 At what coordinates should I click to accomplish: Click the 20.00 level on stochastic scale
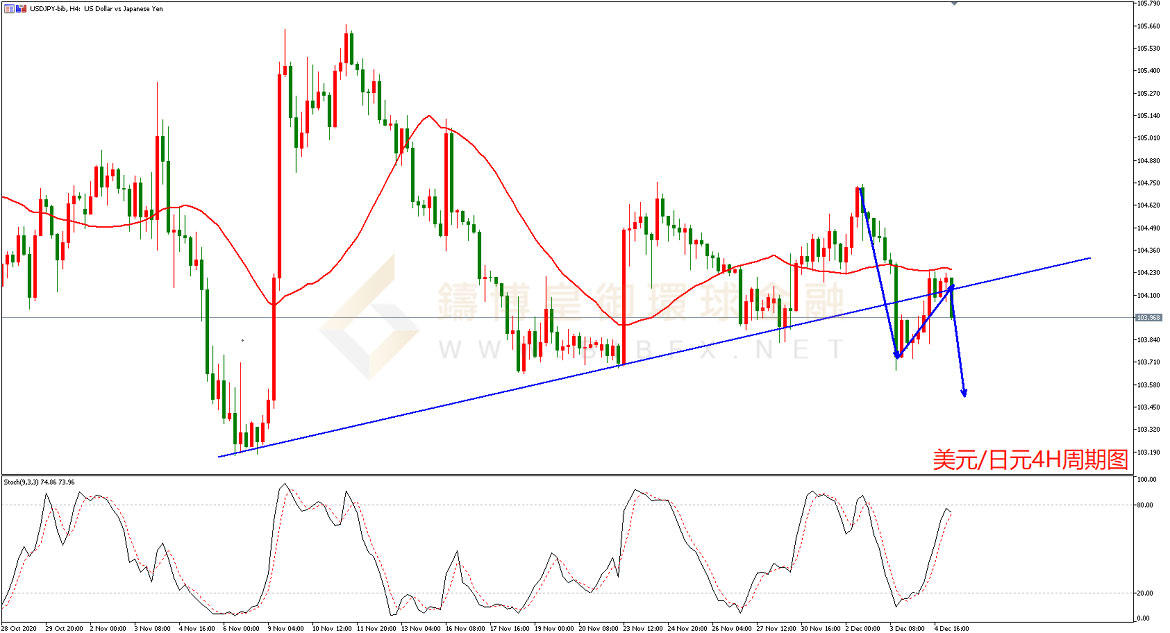pyautogui.click(x=1146, y=593)
